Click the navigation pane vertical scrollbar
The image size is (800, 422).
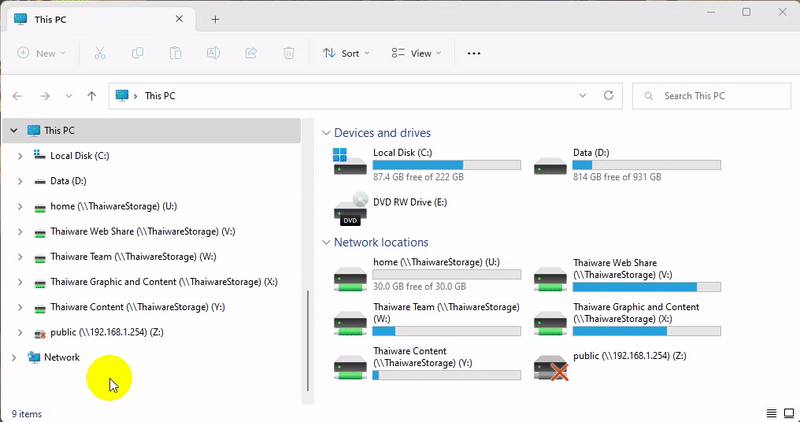click(308, 340)
